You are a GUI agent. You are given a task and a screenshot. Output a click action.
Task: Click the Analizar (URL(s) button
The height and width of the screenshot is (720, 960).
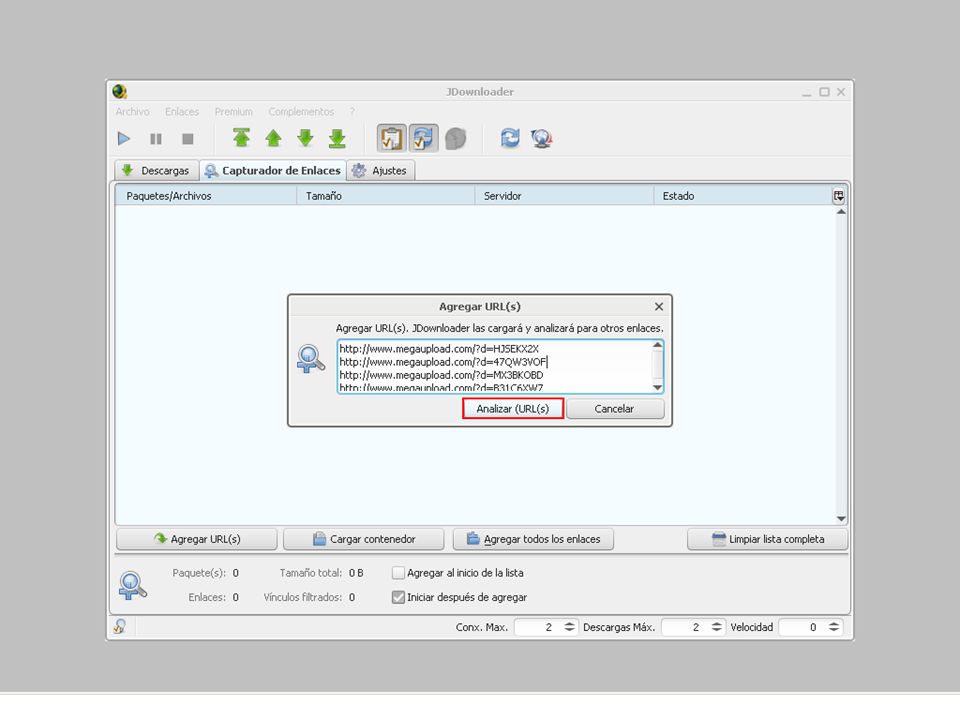click(x=513, y=408)
